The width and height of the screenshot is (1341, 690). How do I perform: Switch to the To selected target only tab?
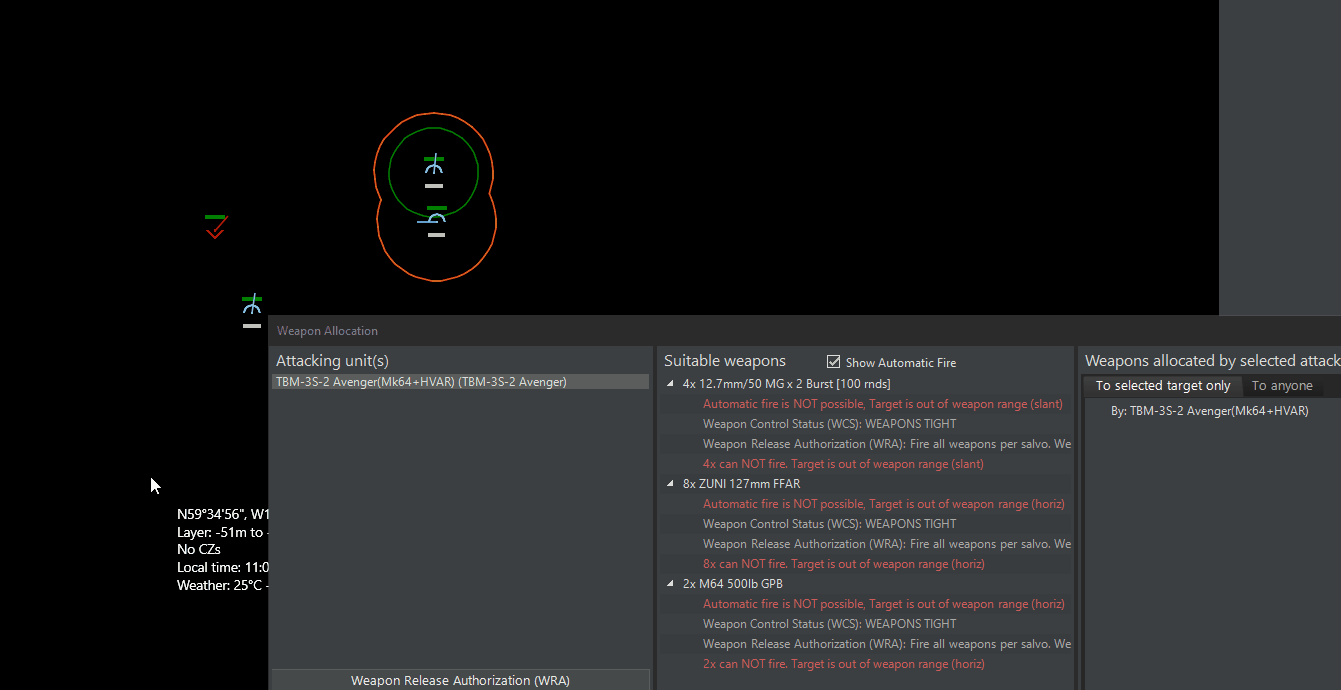1163,386
